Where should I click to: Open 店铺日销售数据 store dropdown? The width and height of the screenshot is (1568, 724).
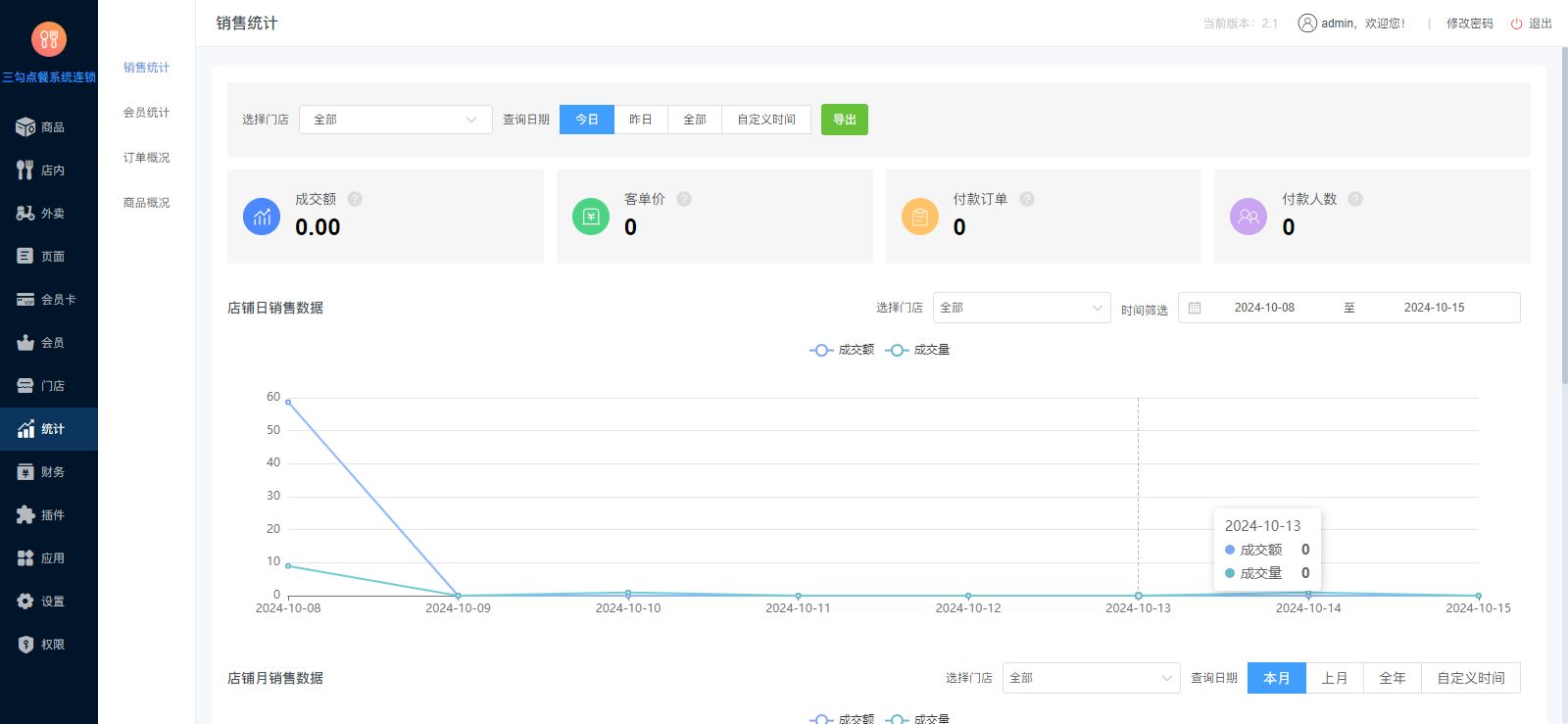tap(1022, 308)
